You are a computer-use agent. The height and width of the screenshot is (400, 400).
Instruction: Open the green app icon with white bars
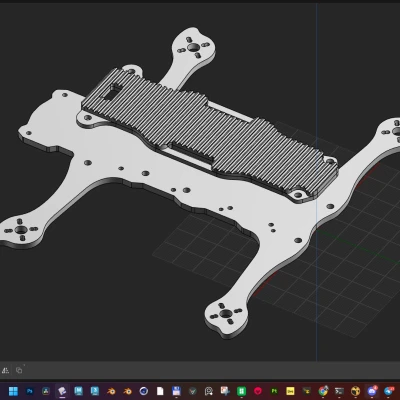pos(241,391)
